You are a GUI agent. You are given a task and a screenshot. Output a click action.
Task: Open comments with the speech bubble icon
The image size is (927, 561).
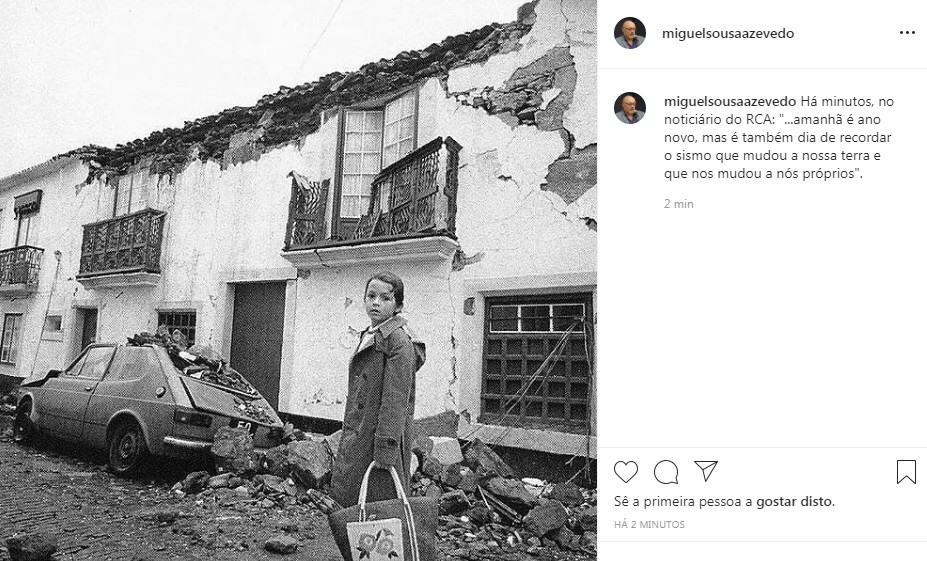[x=666, y=472]
